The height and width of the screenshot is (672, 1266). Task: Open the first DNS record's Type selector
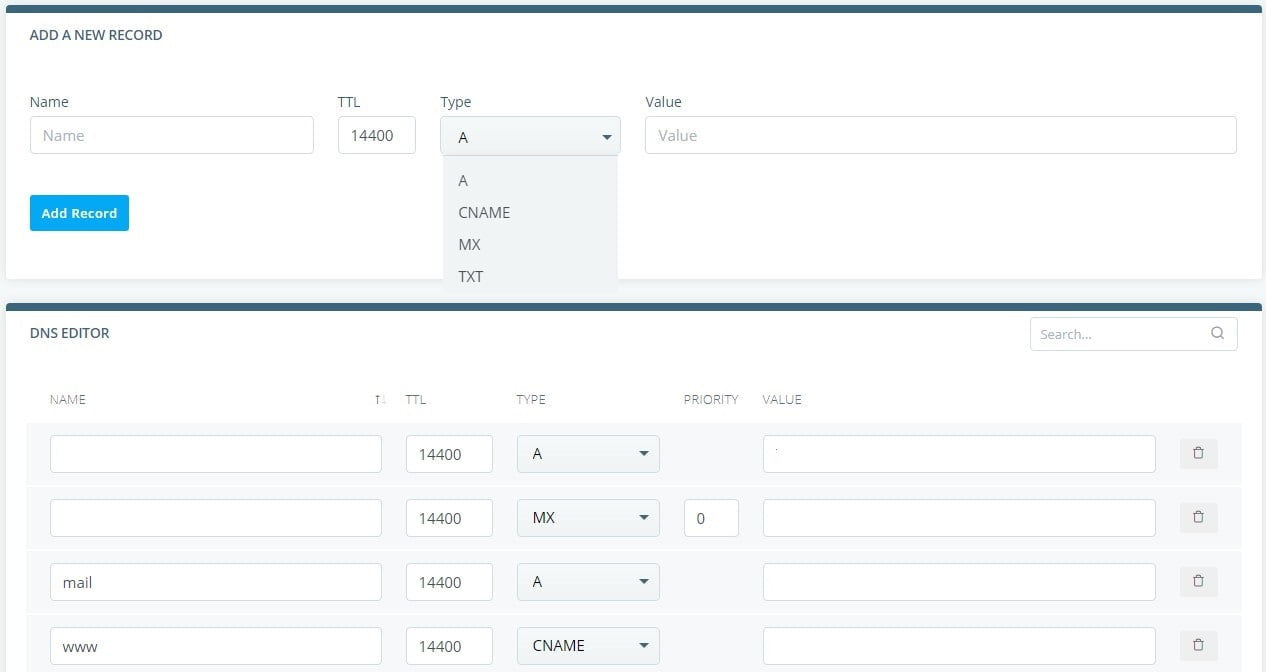pyautogui.click(x=646, y=453)
